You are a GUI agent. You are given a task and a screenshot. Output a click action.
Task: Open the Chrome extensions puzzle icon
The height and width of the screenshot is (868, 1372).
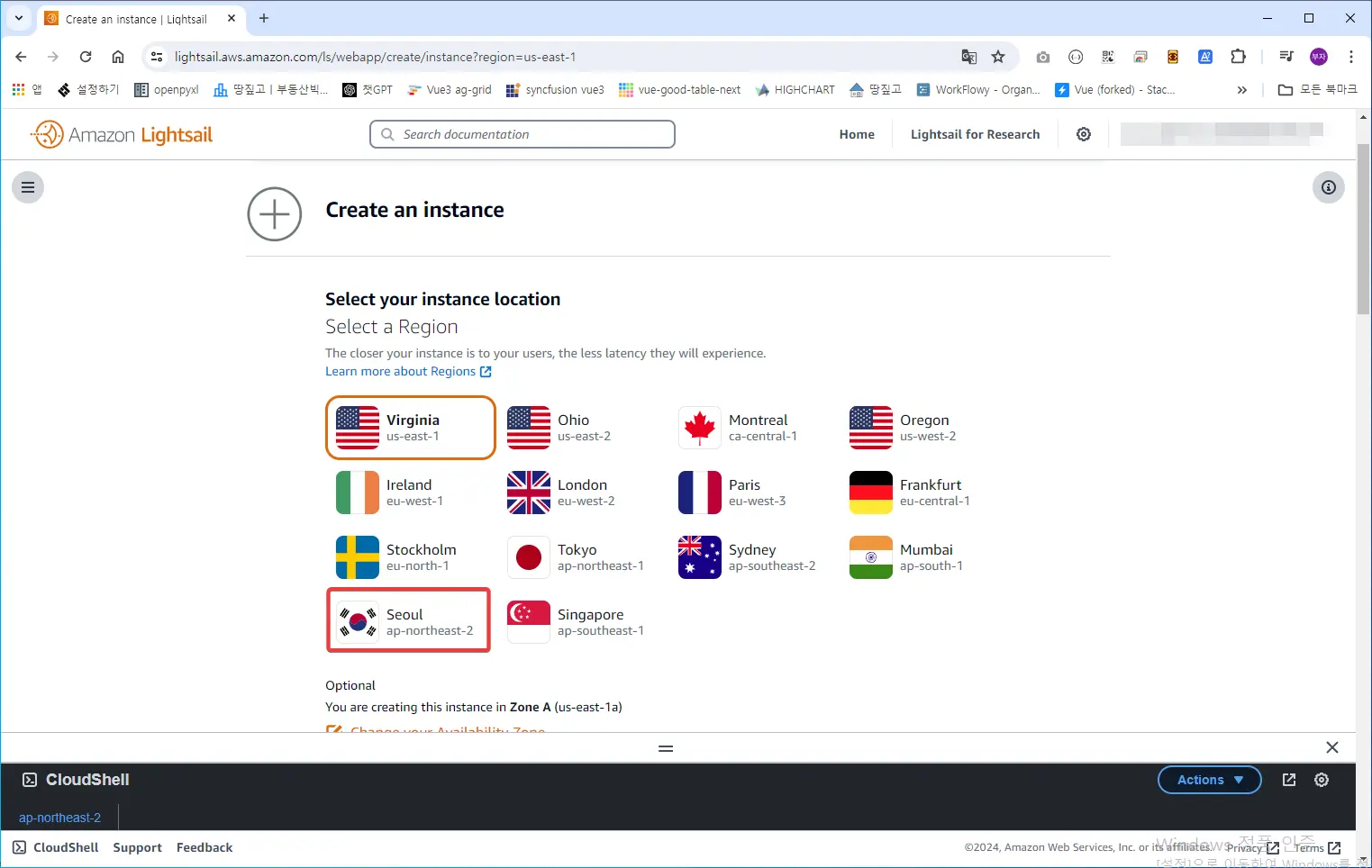[x=1238, y=57]
